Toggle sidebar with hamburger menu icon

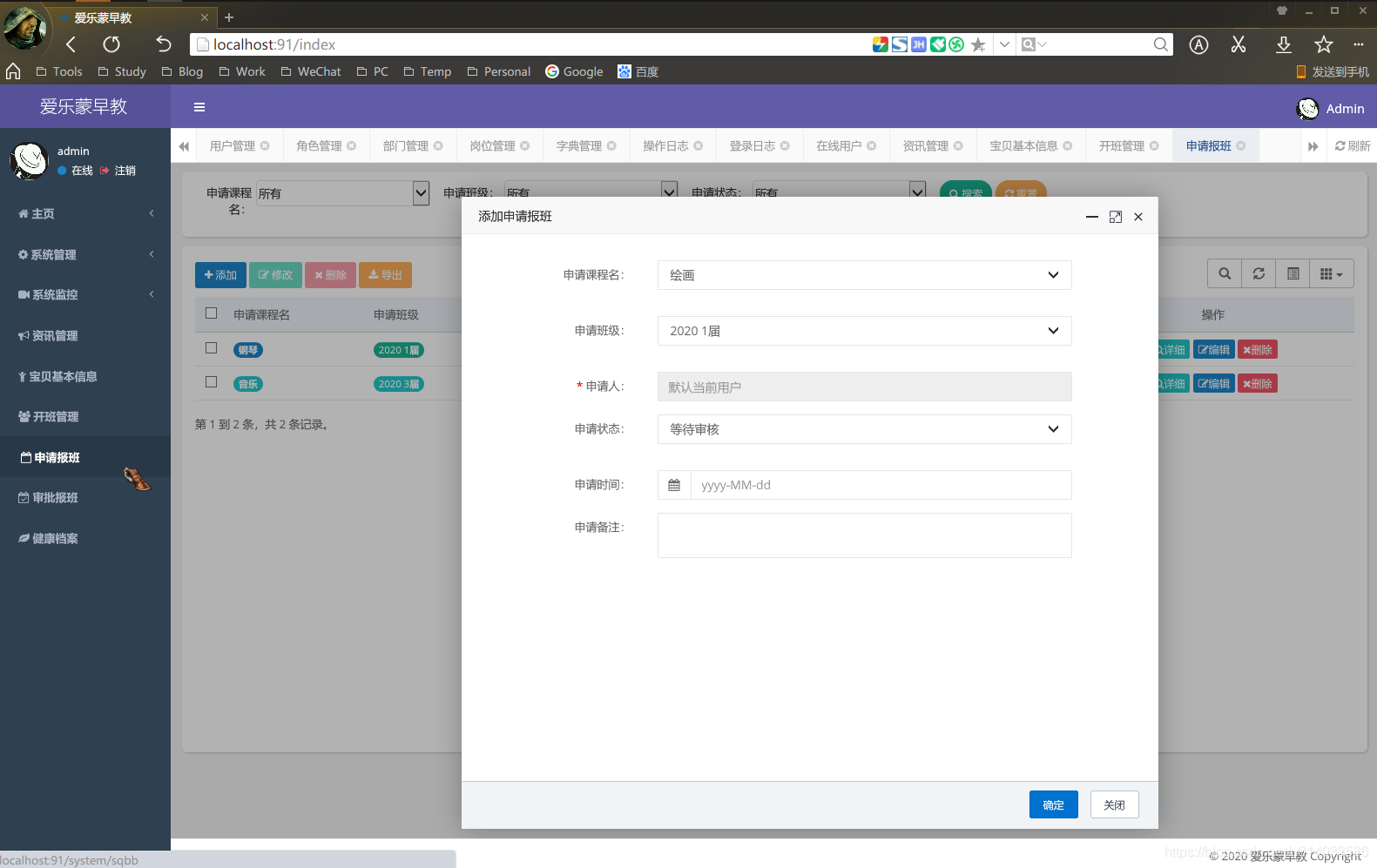[199, 107]
